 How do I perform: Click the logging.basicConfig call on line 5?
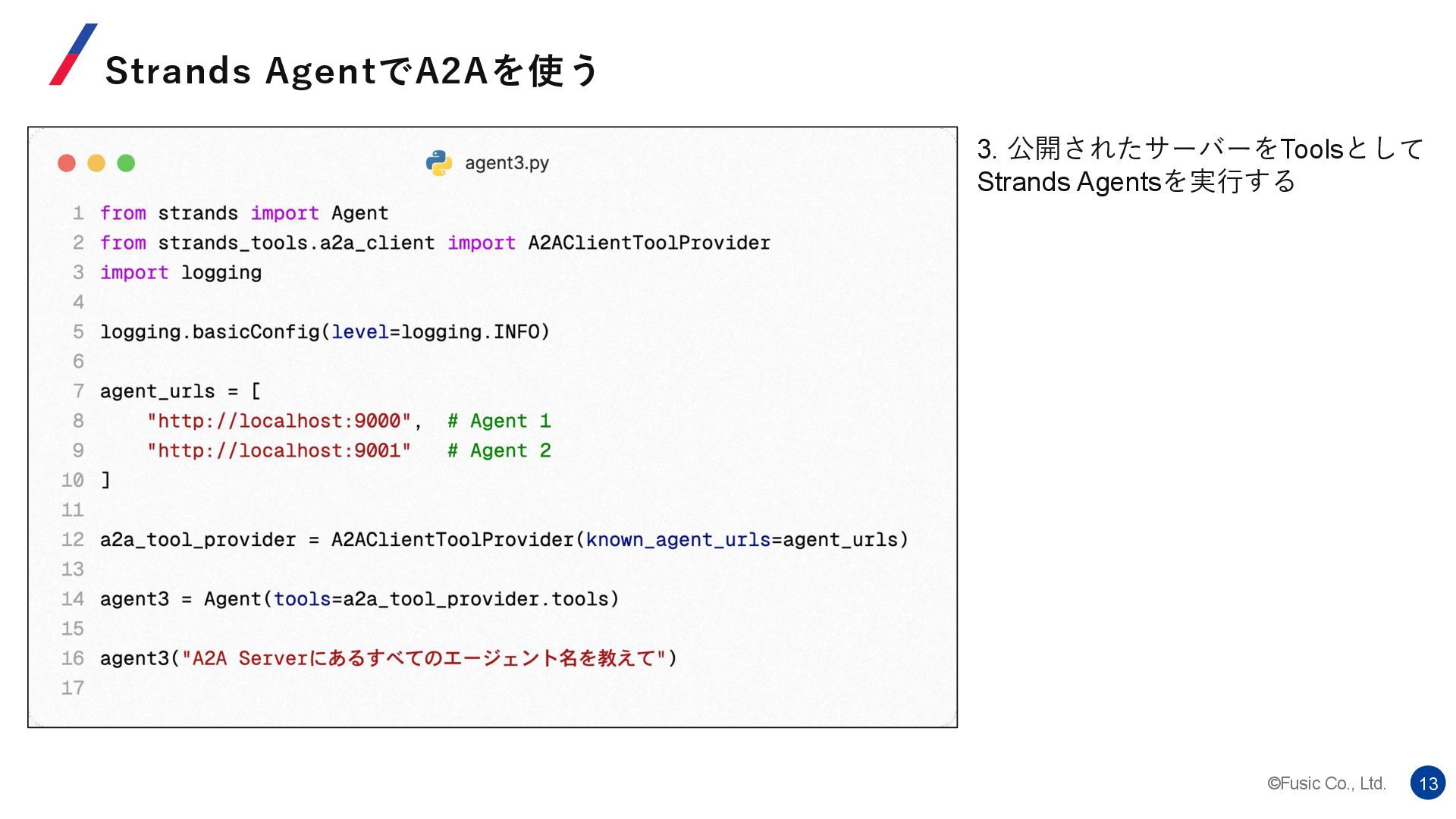coord(325,332)
